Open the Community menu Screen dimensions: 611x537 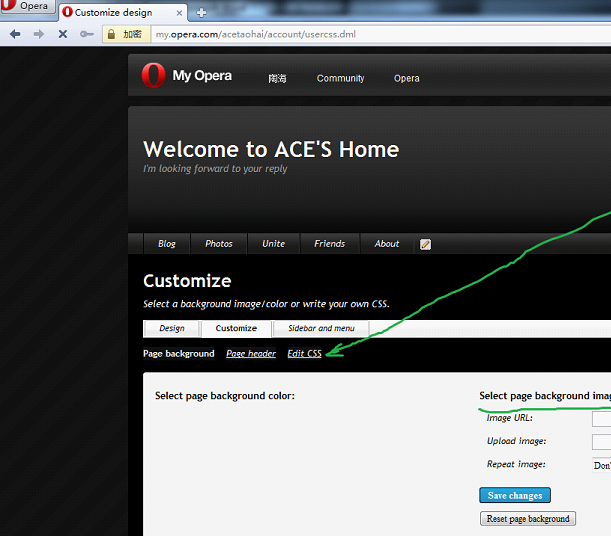coord(340,78)
